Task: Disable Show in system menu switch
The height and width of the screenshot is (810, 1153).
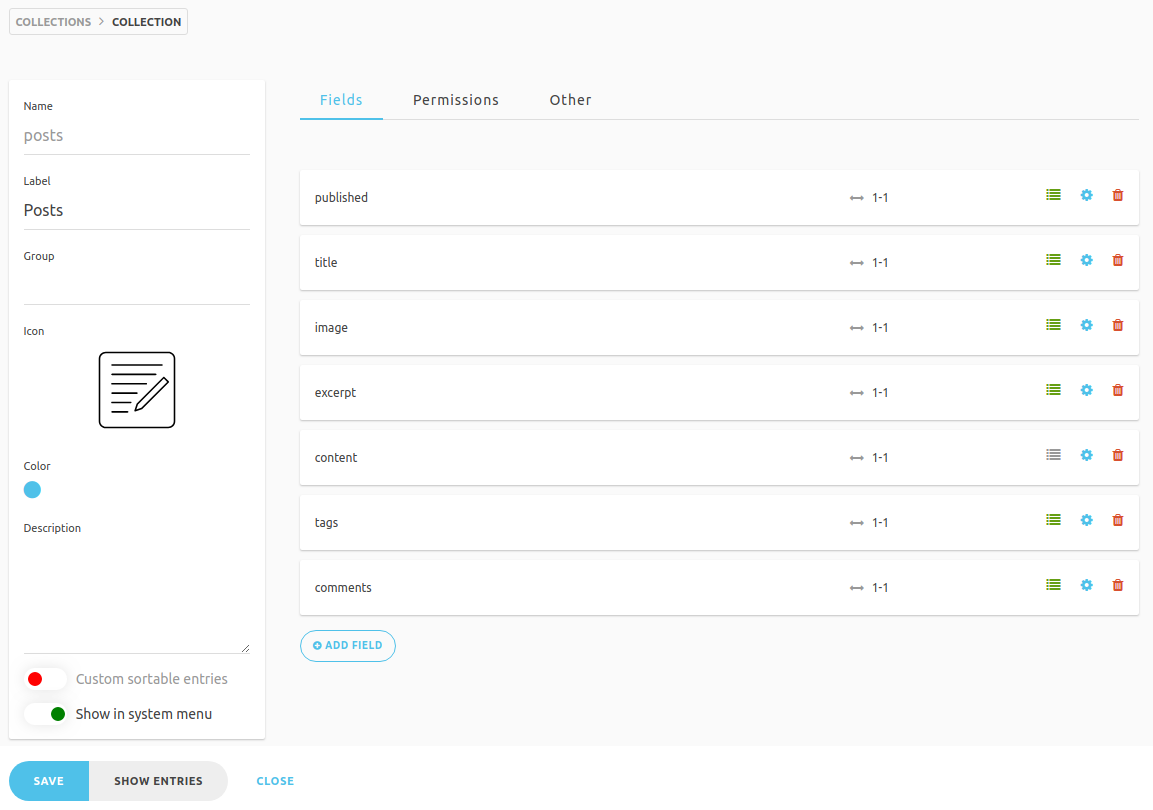Action: pyautogui.click(x=46, y=714)
